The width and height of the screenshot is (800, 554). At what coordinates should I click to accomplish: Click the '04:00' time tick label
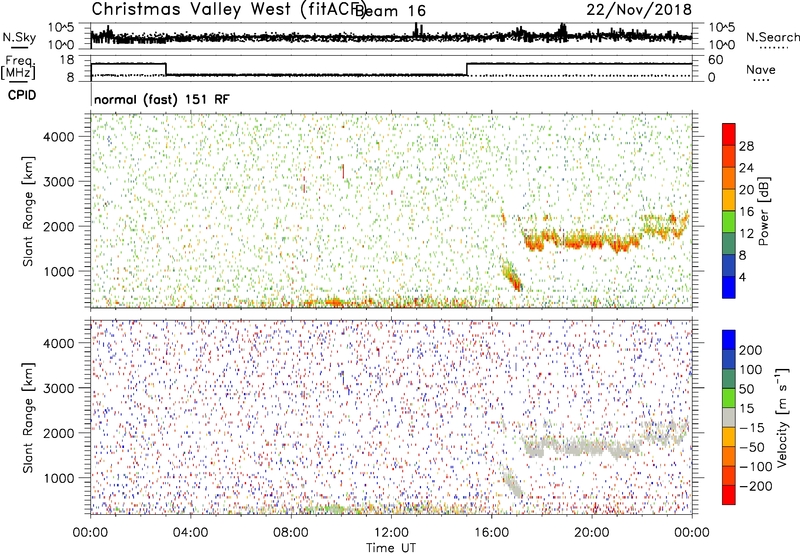[x=190, y=533]
